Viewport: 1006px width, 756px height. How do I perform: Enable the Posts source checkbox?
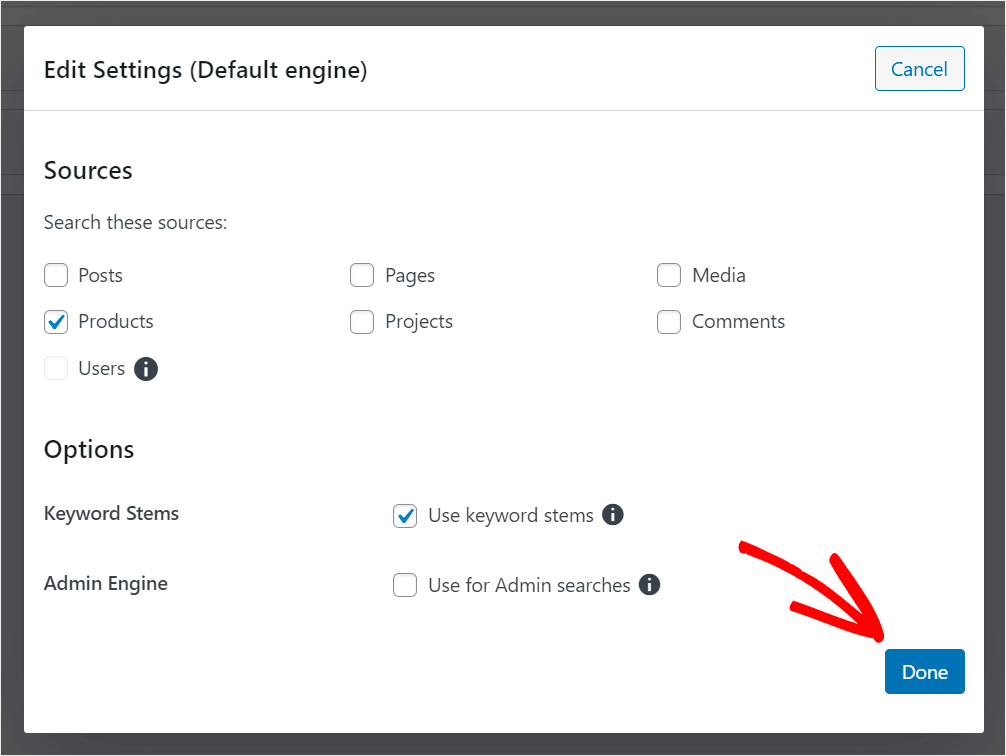(56, 275)
